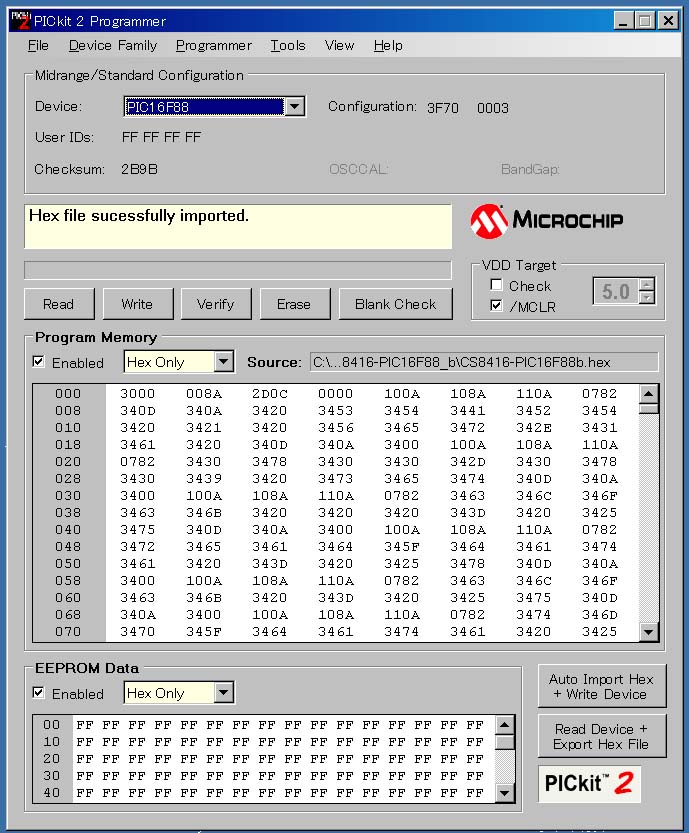Image resolution: width=689 pixels, height=833 pixels.
Task: Click Auto Import Hex + Write Device
Action: tap(601, 686)
